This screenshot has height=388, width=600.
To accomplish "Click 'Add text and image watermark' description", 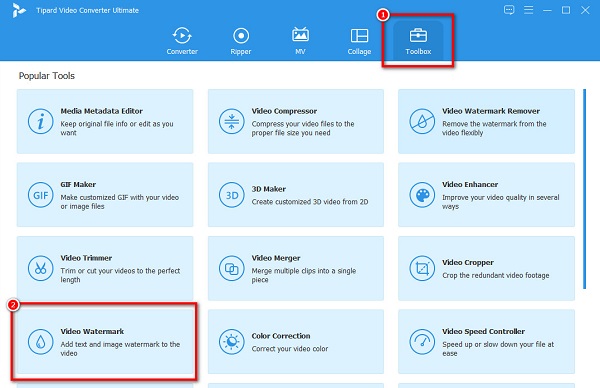I will click(120, 349).
